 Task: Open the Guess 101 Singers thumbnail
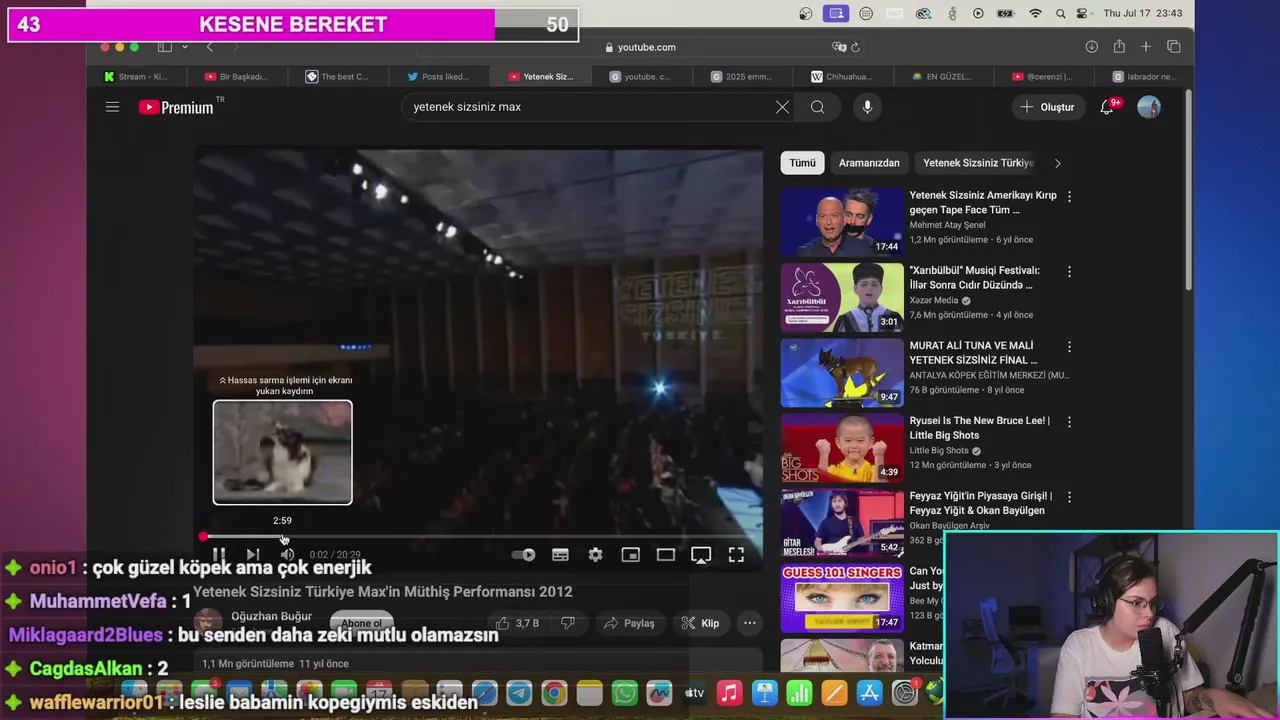842,597
